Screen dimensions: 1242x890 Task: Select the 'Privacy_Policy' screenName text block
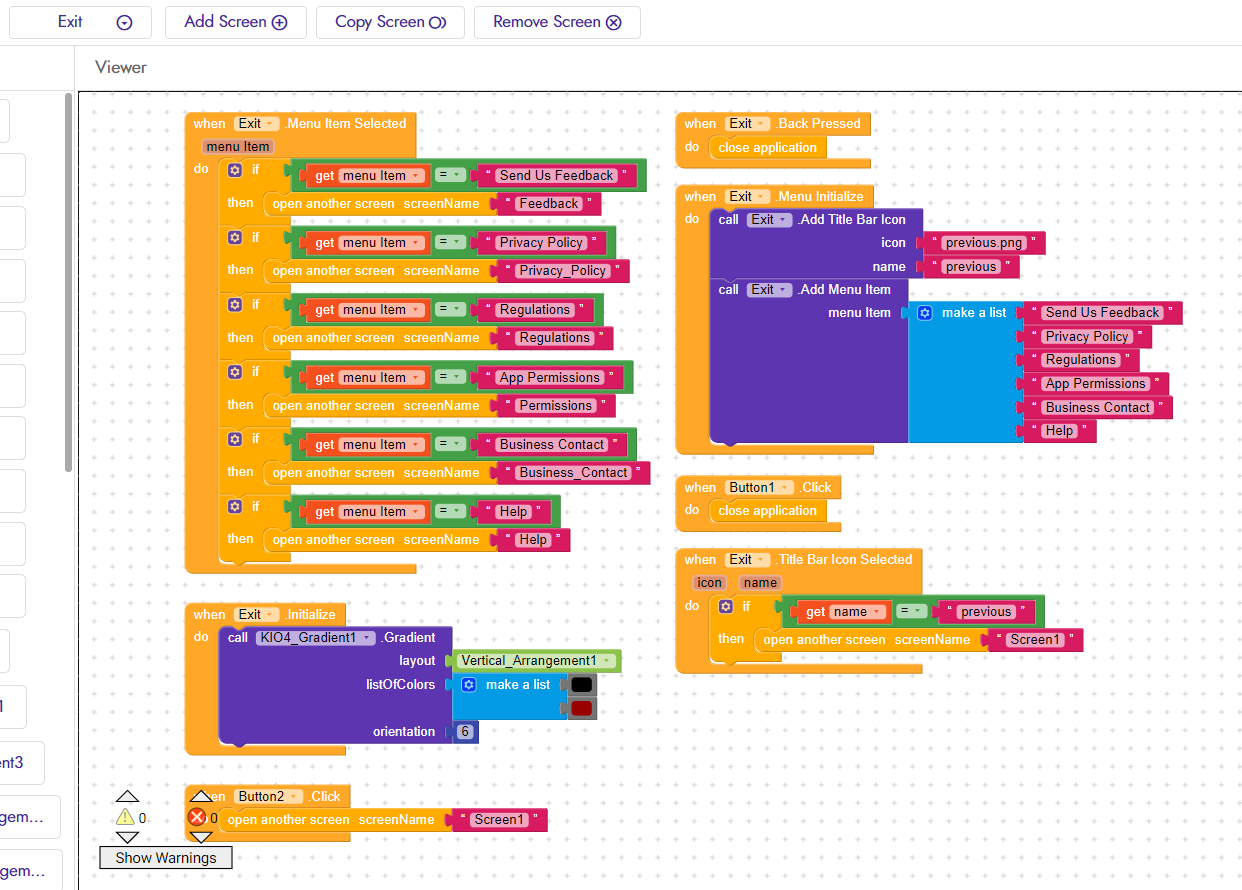[563, 271]
